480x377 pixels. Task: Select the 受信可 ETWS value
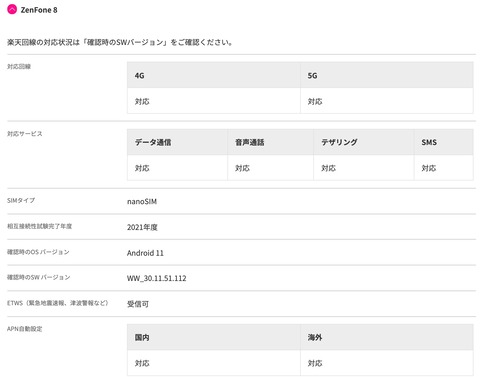click(x=138, y=304)
